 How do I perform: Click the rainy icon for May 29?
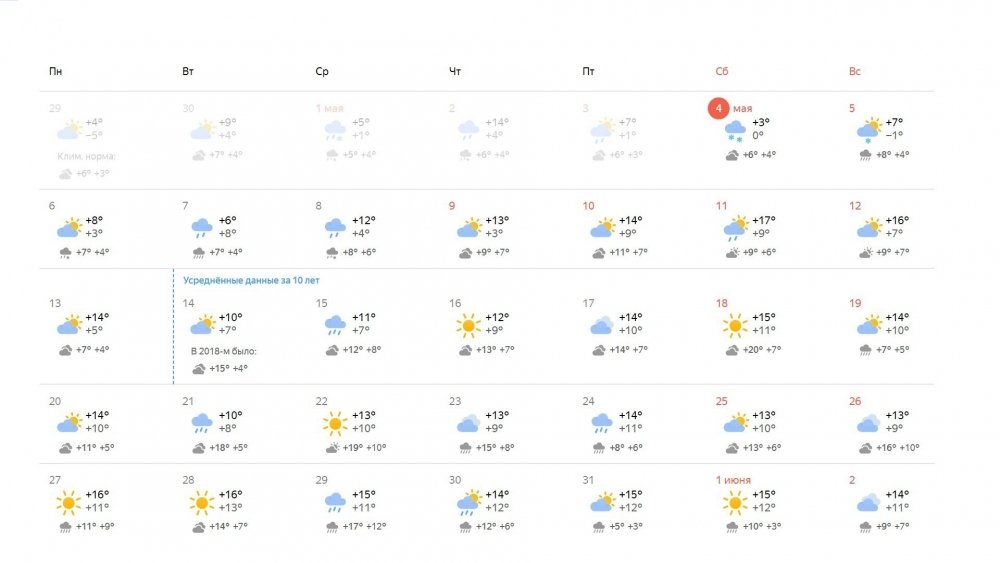[x=335, y=502]
